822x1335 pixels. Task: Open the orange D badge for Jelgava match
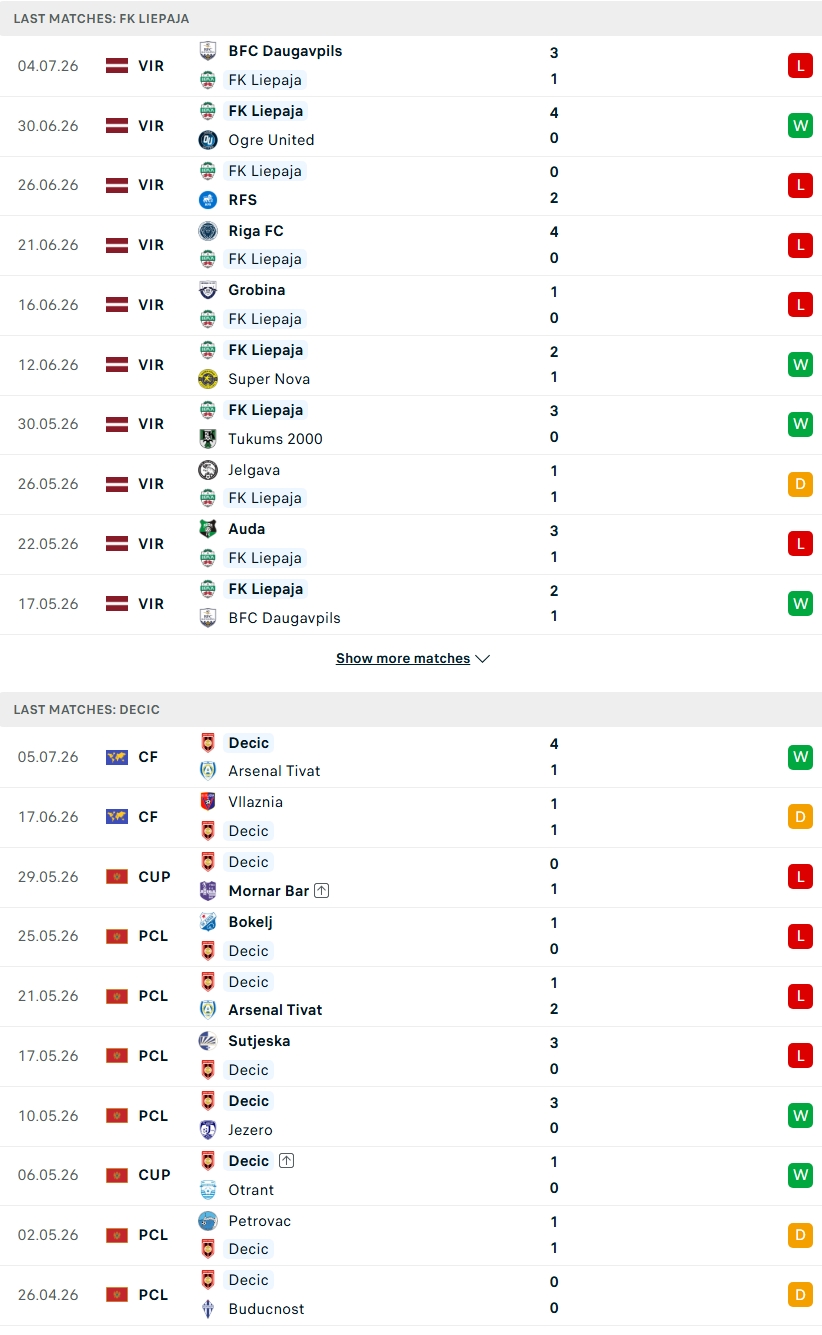[x=800, y=484]
